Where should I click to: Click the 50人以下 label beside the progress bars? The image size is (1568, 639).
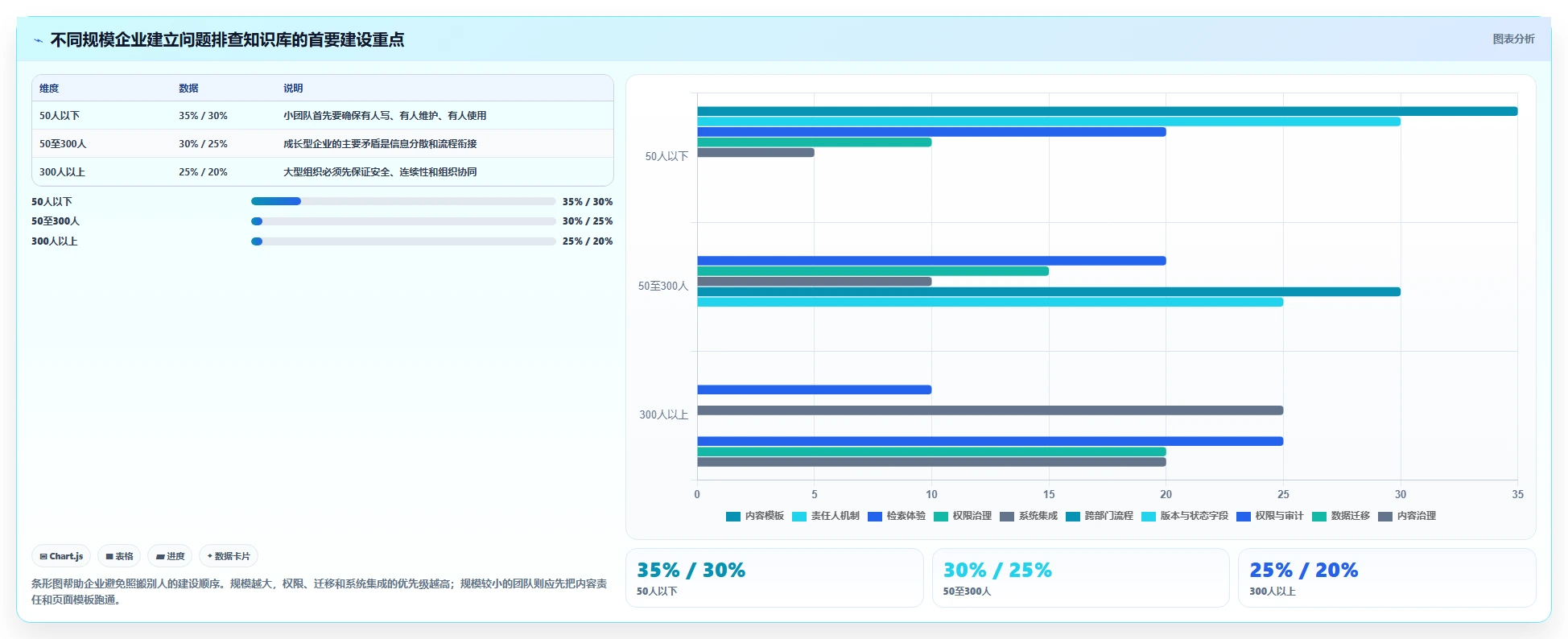coord(52,202)
